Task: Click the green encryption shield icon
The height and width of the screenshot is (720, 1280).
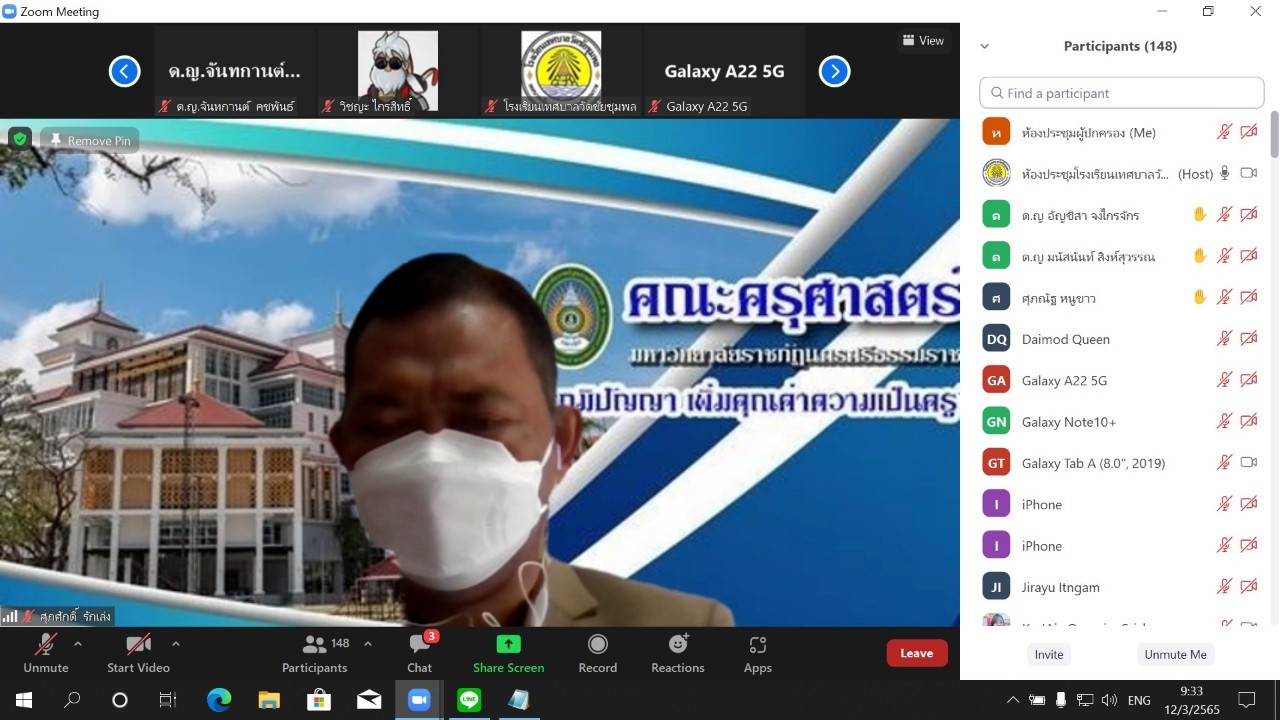Action: pos(20,139)
